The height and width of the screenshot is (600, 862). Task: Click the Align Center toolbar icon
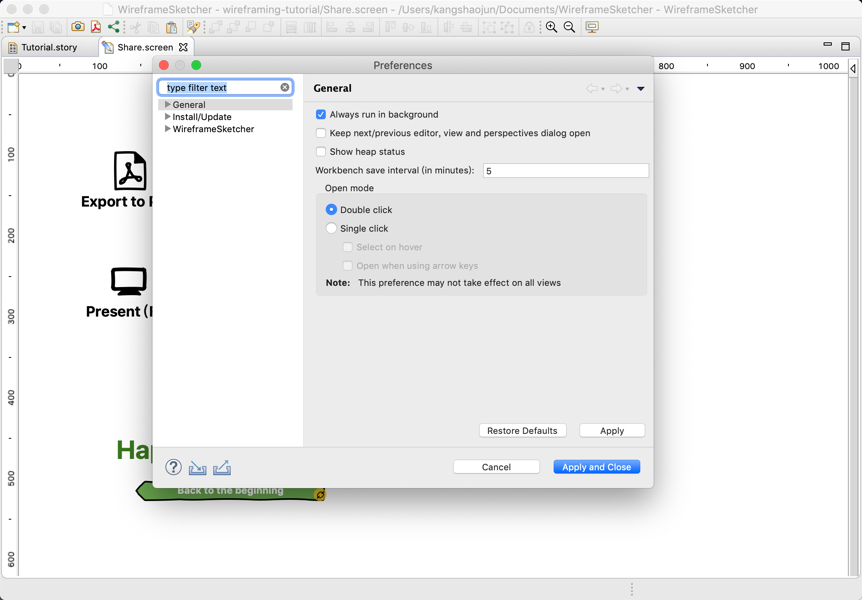[x=350, y=27]
